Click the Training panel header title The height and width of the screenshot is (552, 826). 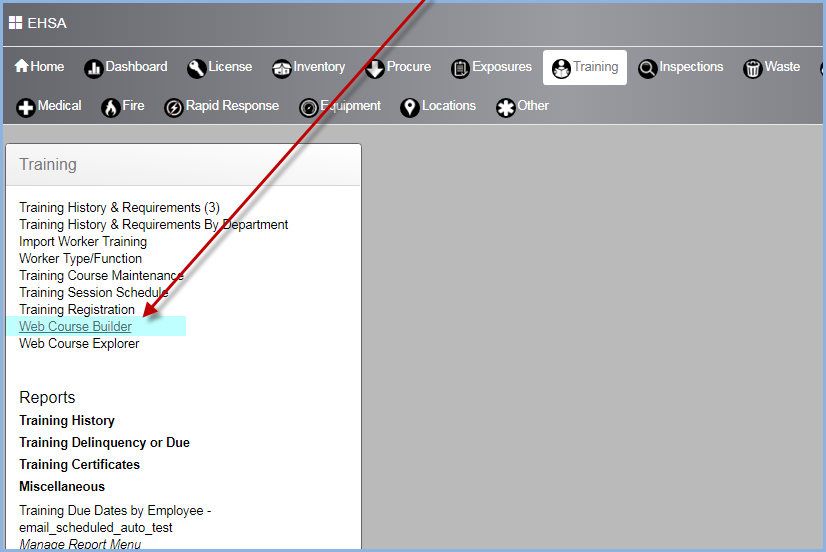click(x=48, y=164)
